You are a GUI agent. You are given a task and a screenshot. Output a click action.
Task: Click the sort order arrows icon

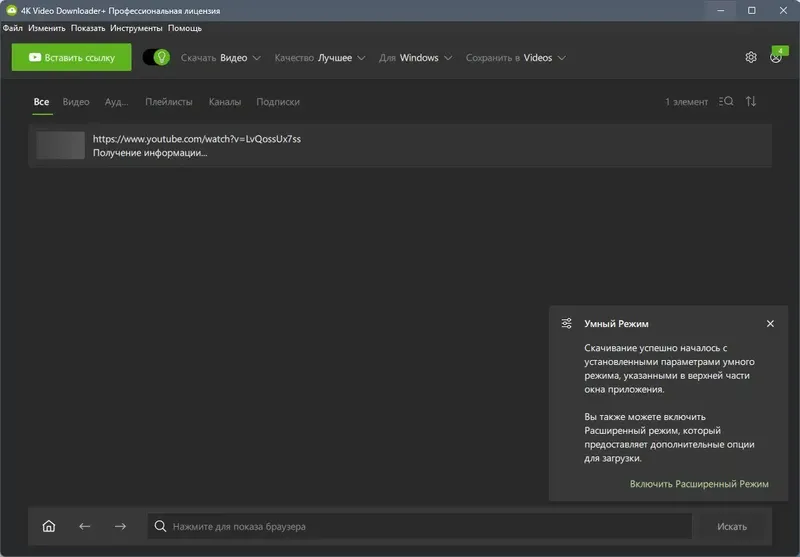click(751, 102)
